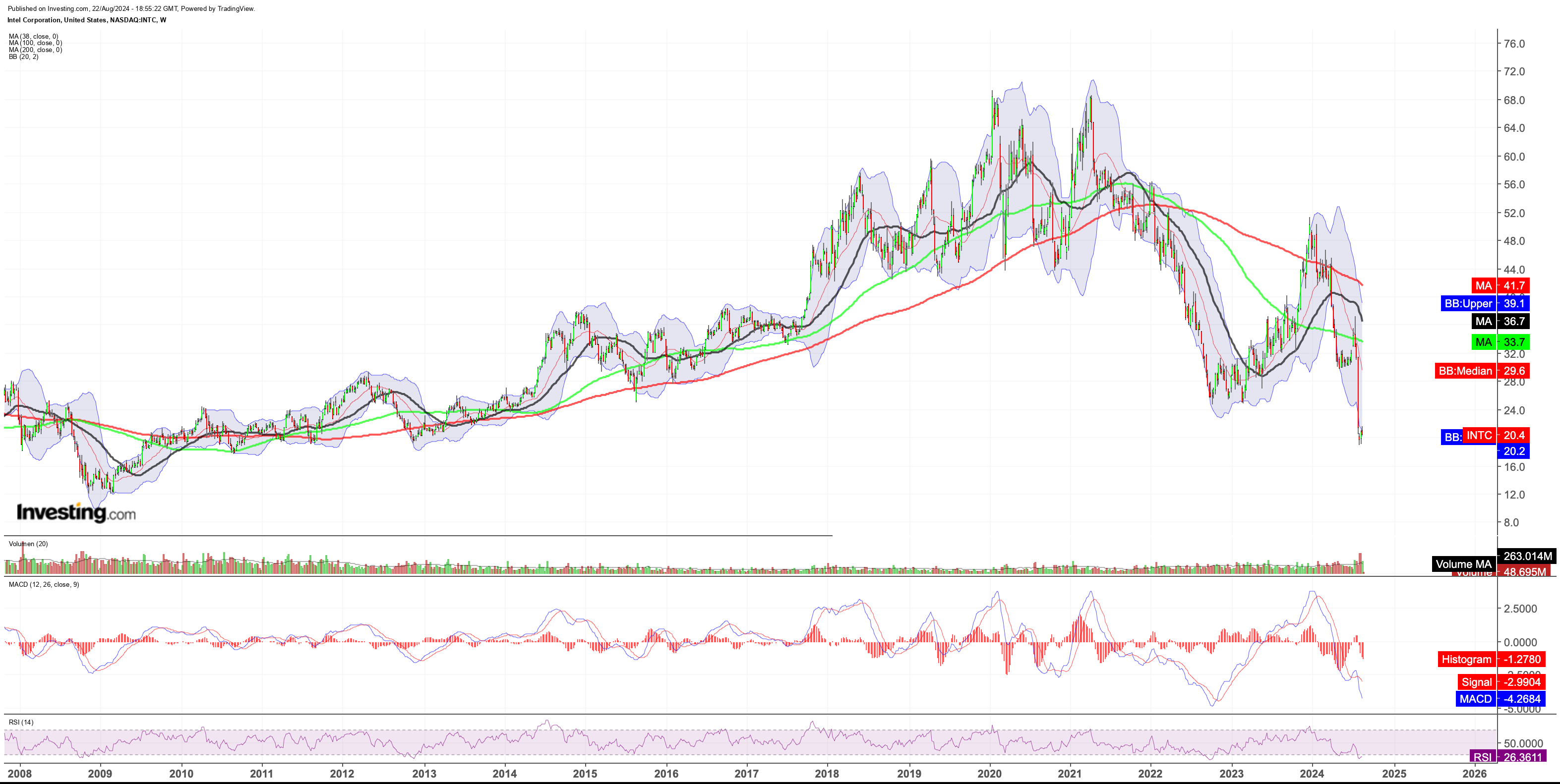Screen dimensions: 1560x784
Task: Click the 2011 year label on time axis
Action: 262,773
